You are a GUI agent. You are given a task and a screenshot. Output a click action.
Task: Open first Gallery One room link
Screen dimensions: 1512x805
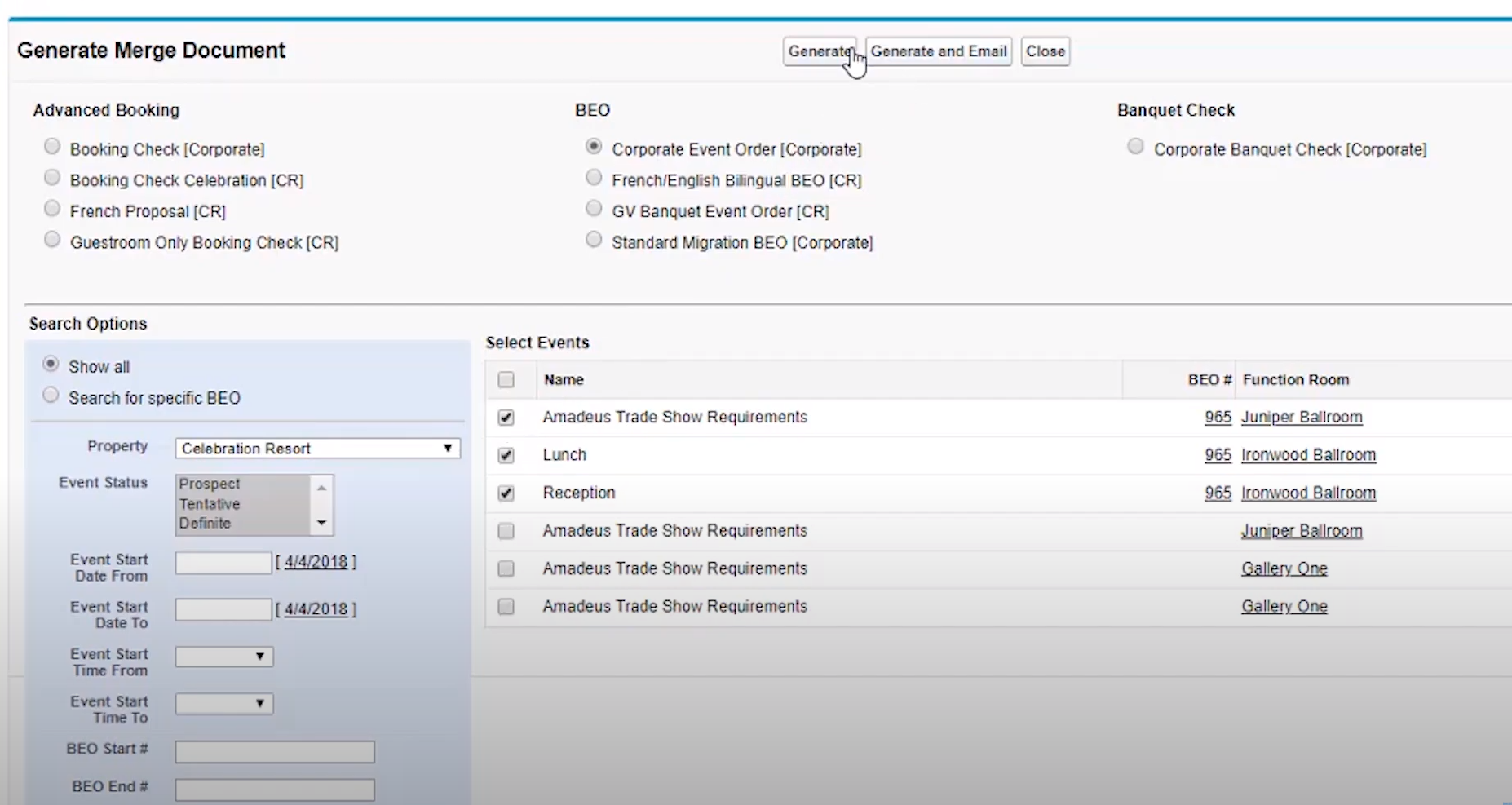(1284, 568)
